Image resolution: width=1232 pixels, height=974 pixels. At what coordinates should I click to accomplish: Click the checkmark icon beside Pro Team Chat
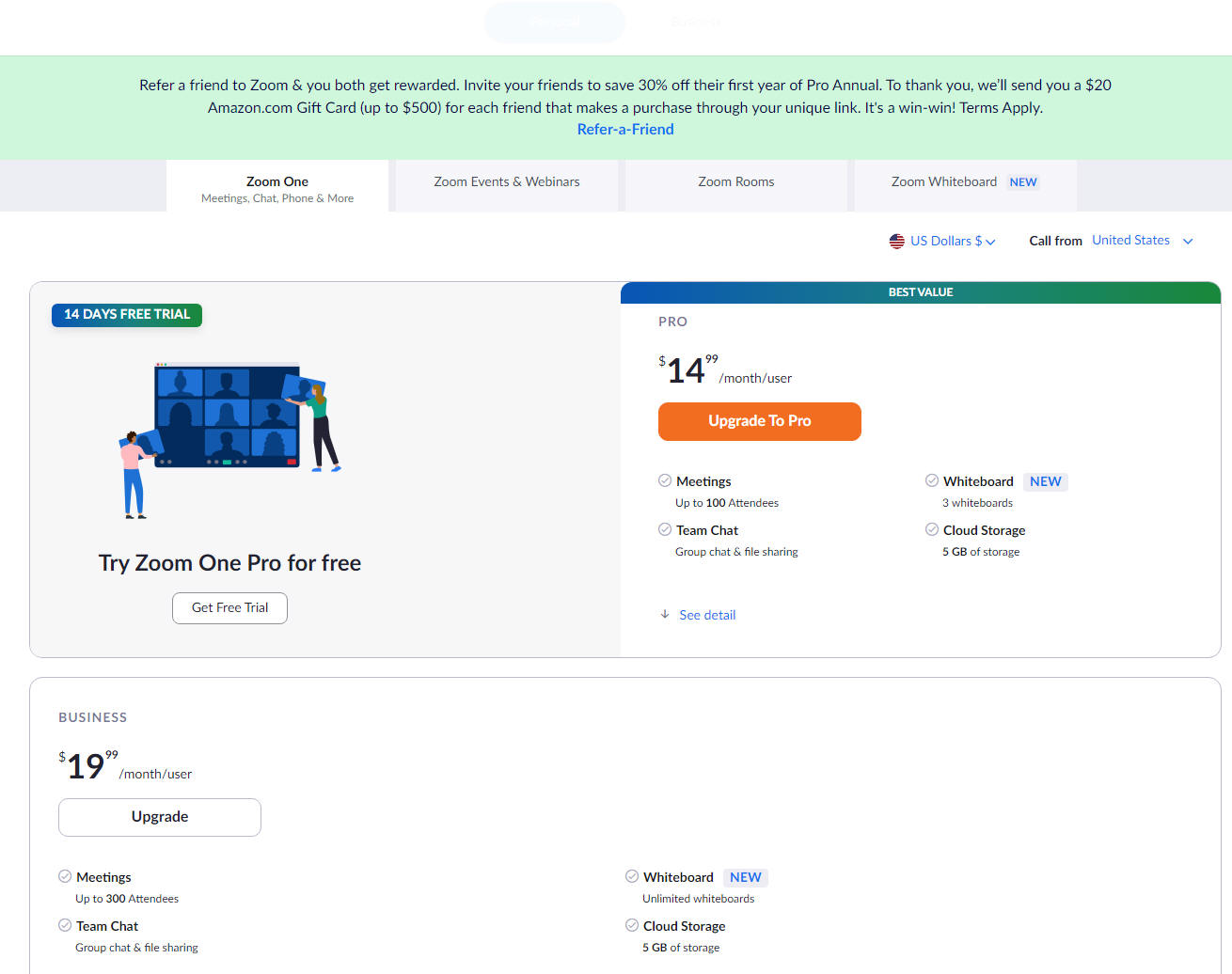[x=665, y=529]
